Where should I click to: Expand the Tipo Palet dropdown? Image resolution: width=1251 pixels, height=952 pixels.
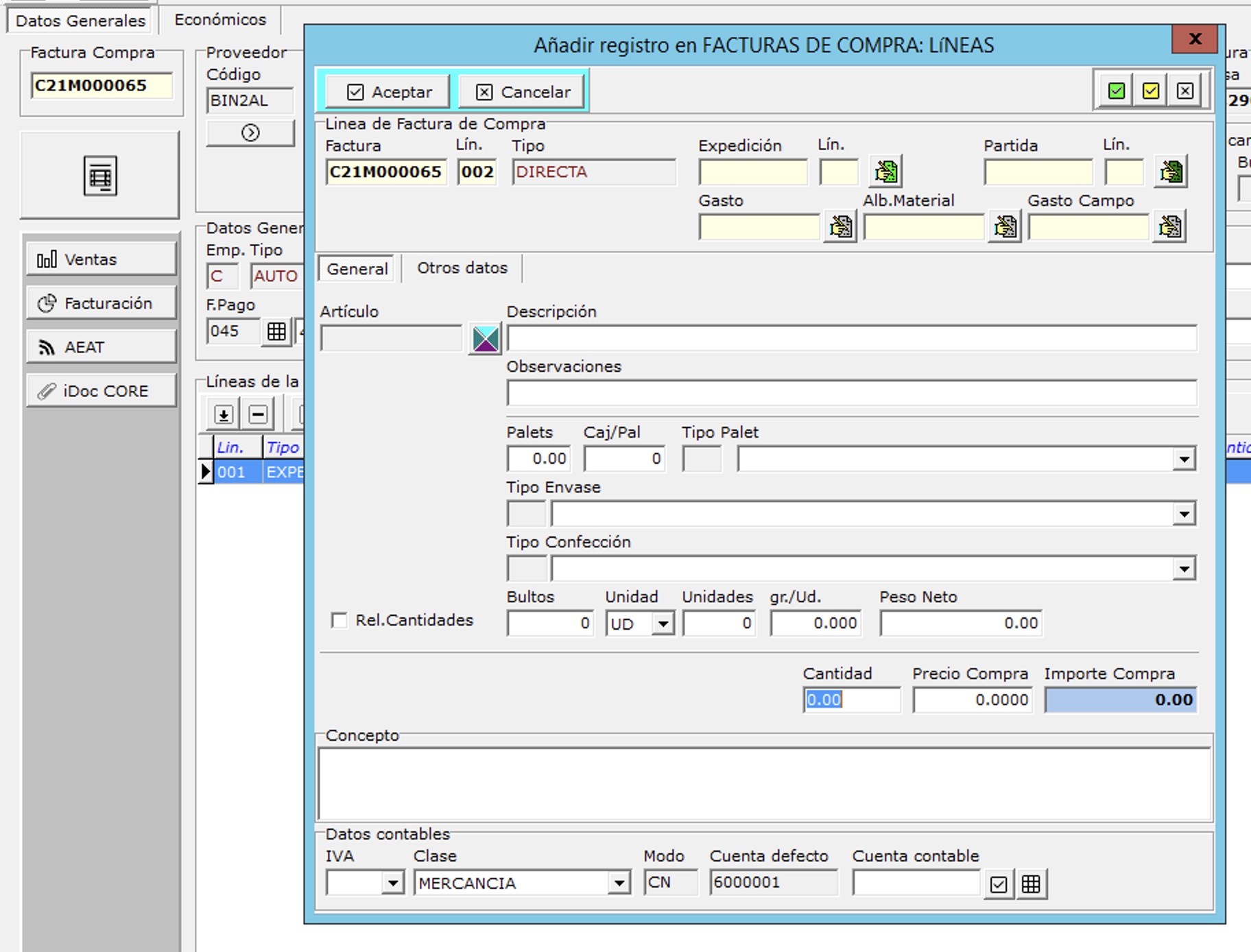point(1184,459)
